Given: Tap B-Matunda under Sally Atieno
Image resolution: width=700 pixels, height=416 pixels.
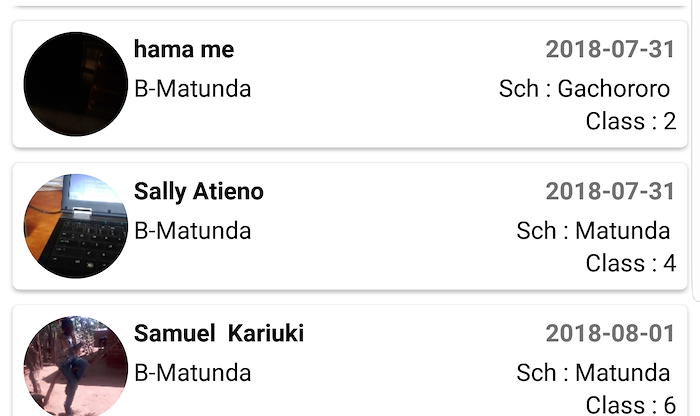Looking at the screenshot, I should 192,231.
